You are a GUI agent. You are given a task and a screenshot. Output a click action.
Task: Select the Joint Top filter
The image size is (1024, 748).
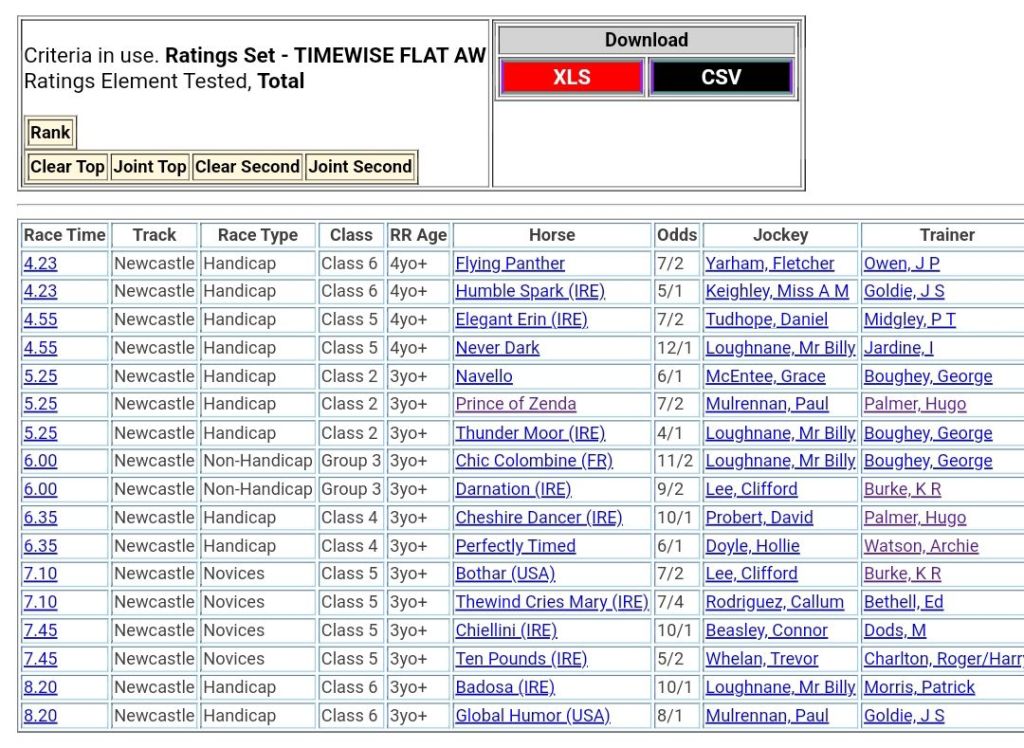pos(150,167)
